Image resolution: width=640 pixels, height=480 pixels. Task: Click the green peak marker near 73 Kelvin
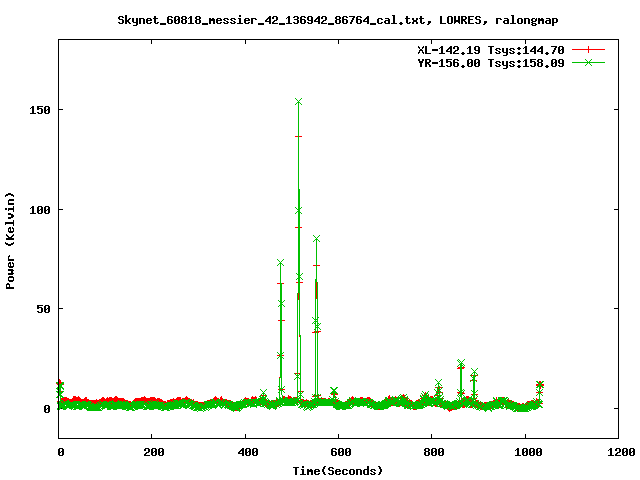click(280, 262)
